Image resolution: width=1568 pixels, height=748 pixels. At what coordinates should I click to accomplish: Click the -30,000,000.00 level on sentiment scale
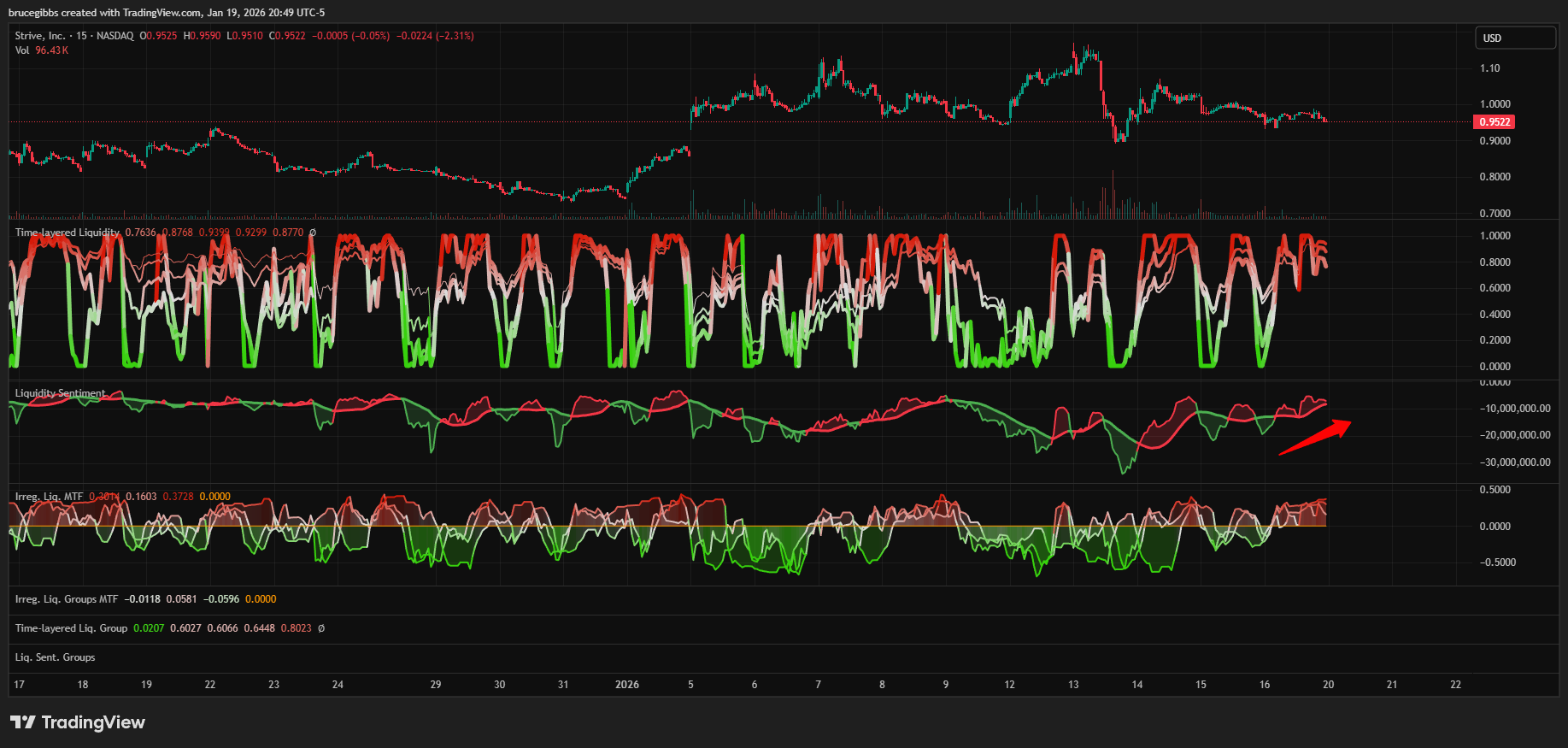(x=1515, y=462)
